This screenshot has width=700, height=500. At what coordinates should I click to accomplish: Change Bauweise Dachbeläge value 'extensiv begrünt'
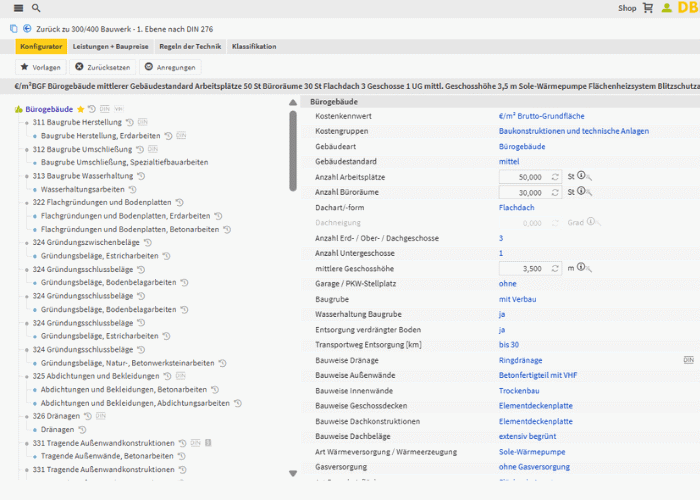point(527,436)
